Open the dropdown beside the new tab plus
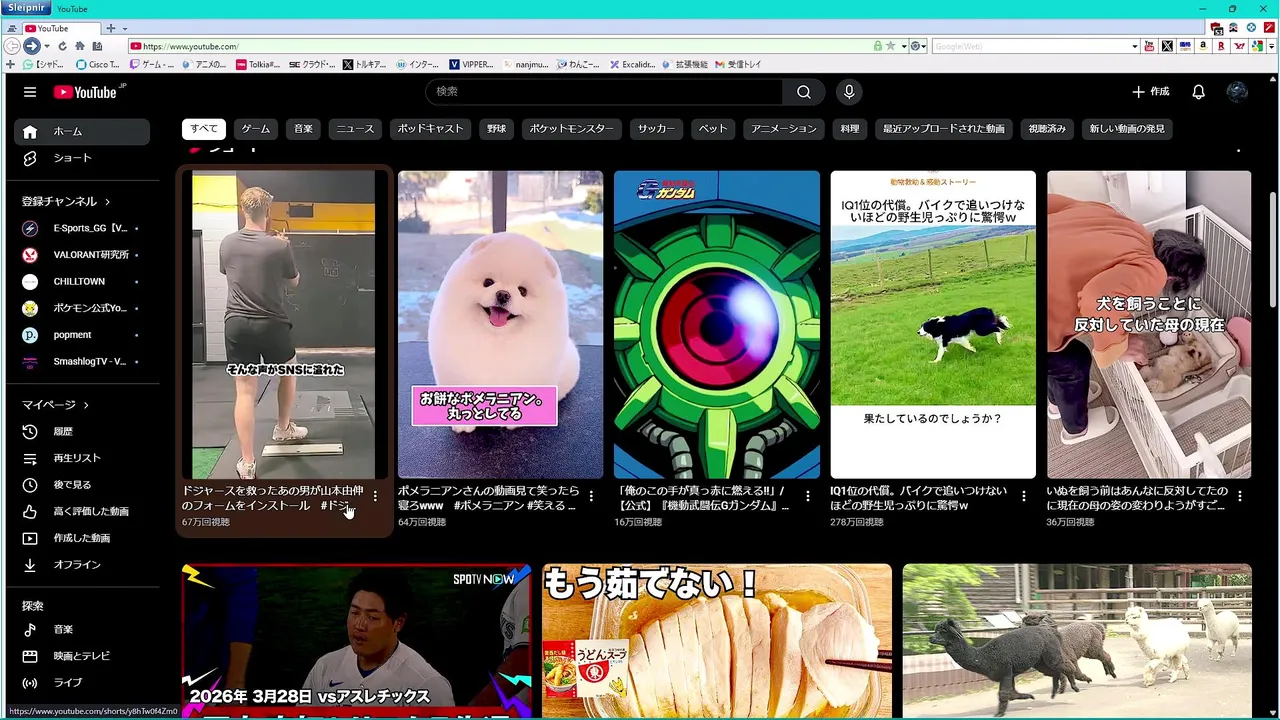The image size is (1280, 720). click(124, 28)
